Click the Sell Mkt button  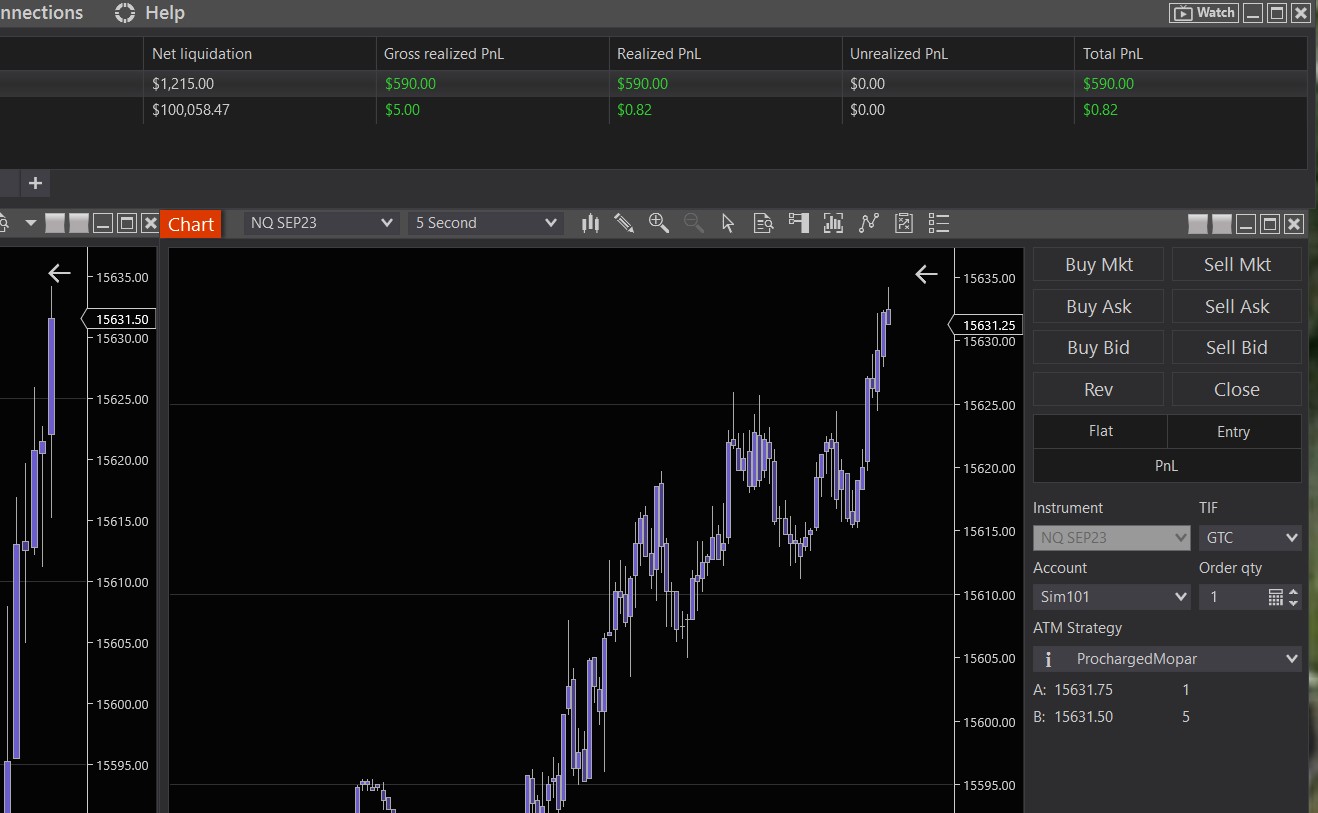1237,265
